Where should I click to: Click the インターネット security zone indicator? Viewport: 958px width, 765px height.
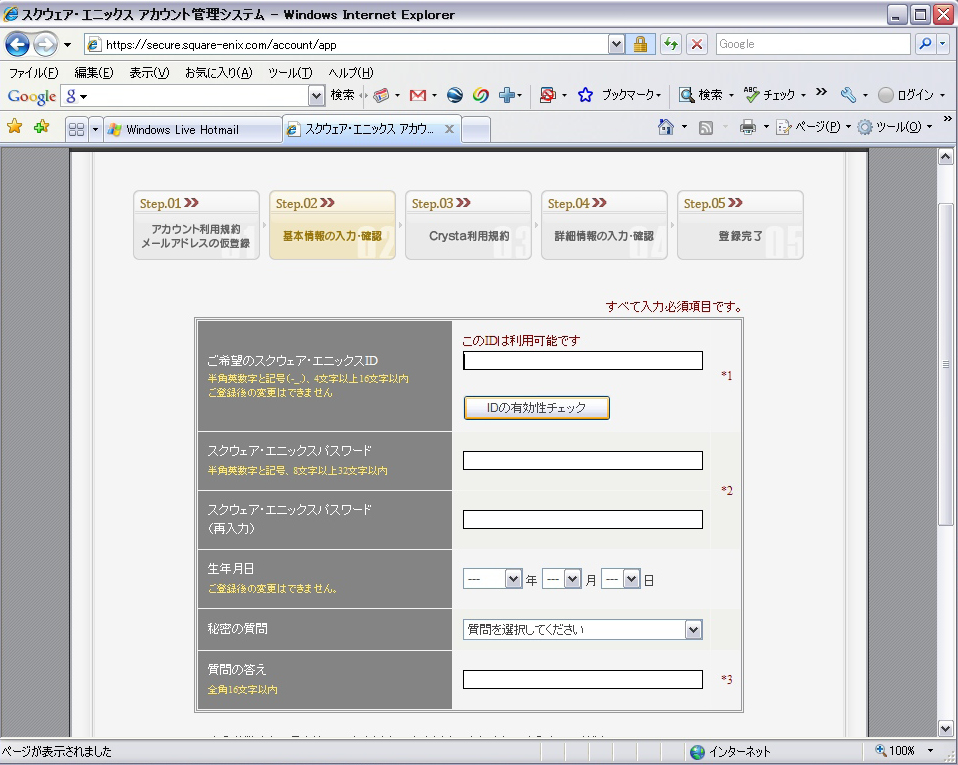coord(731,752)
